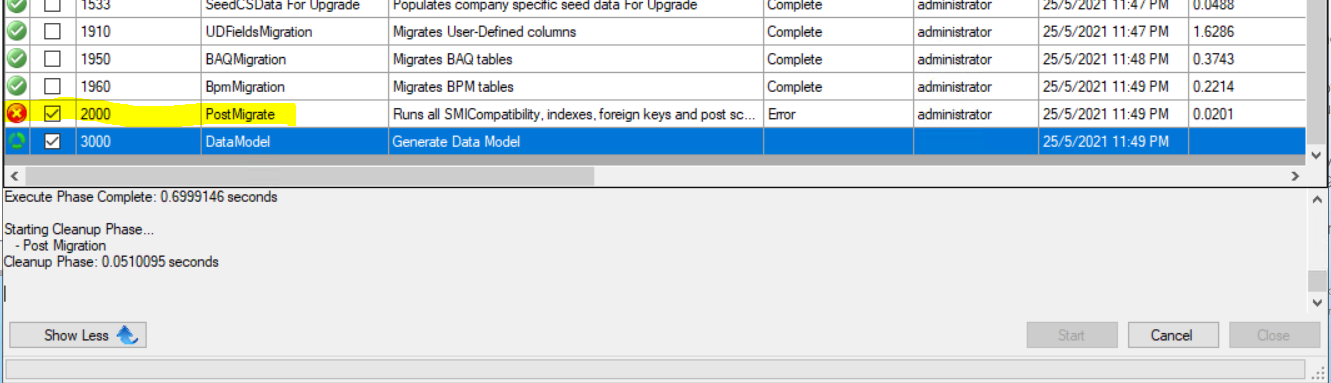Click green check icon for BpmMigration row

(x=16, y=86)
